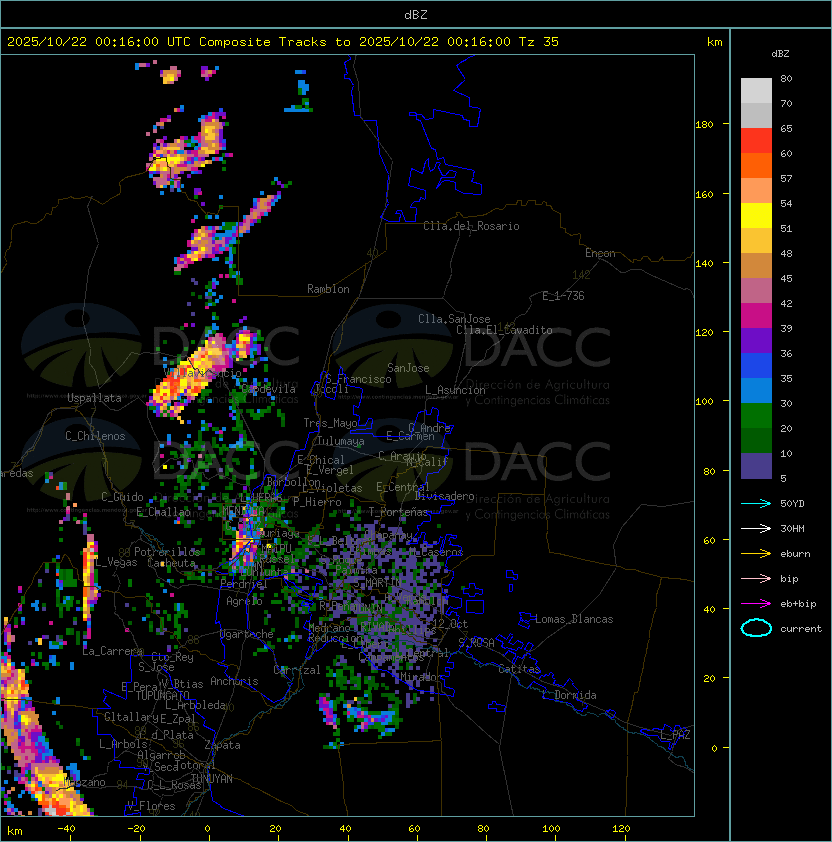Pick the purple swatch between 39 and 36
Viewport: 832px width, 842px height.
click(756, 340)
